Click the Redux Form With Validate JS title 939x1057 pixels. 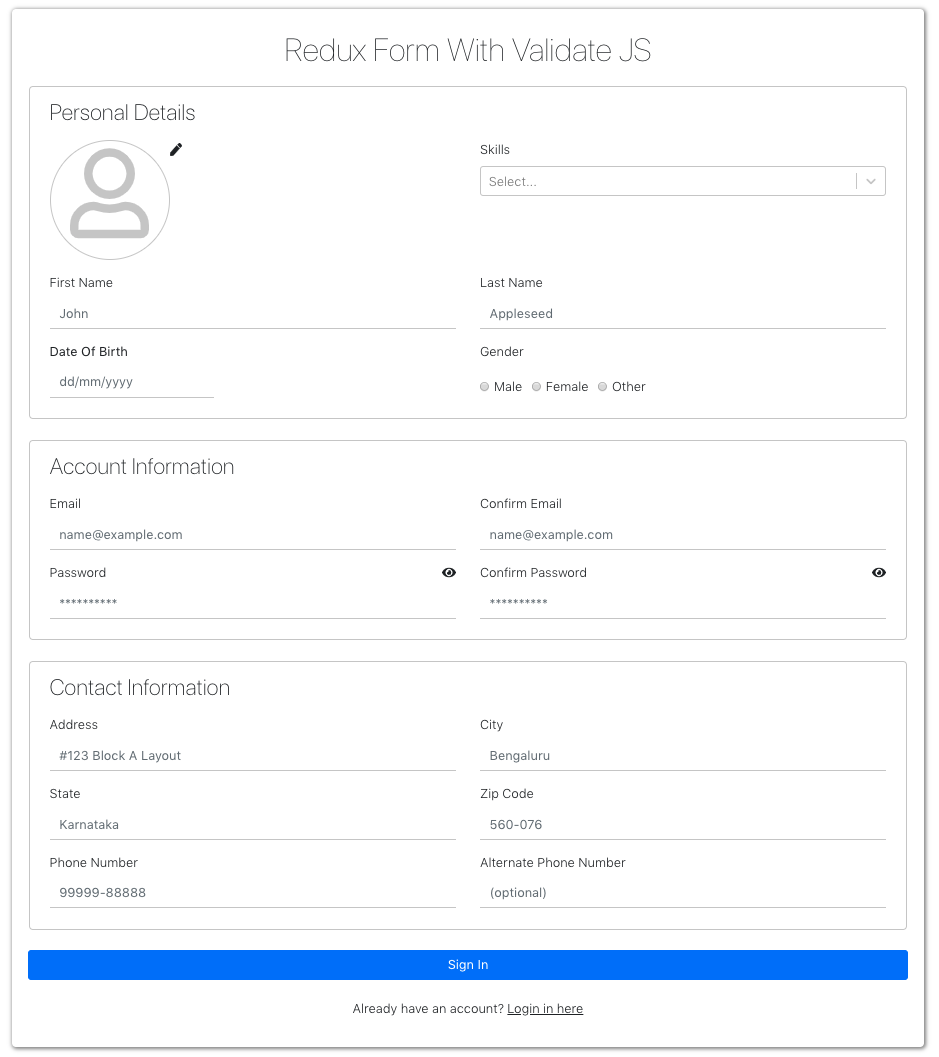tap(468, 51)
